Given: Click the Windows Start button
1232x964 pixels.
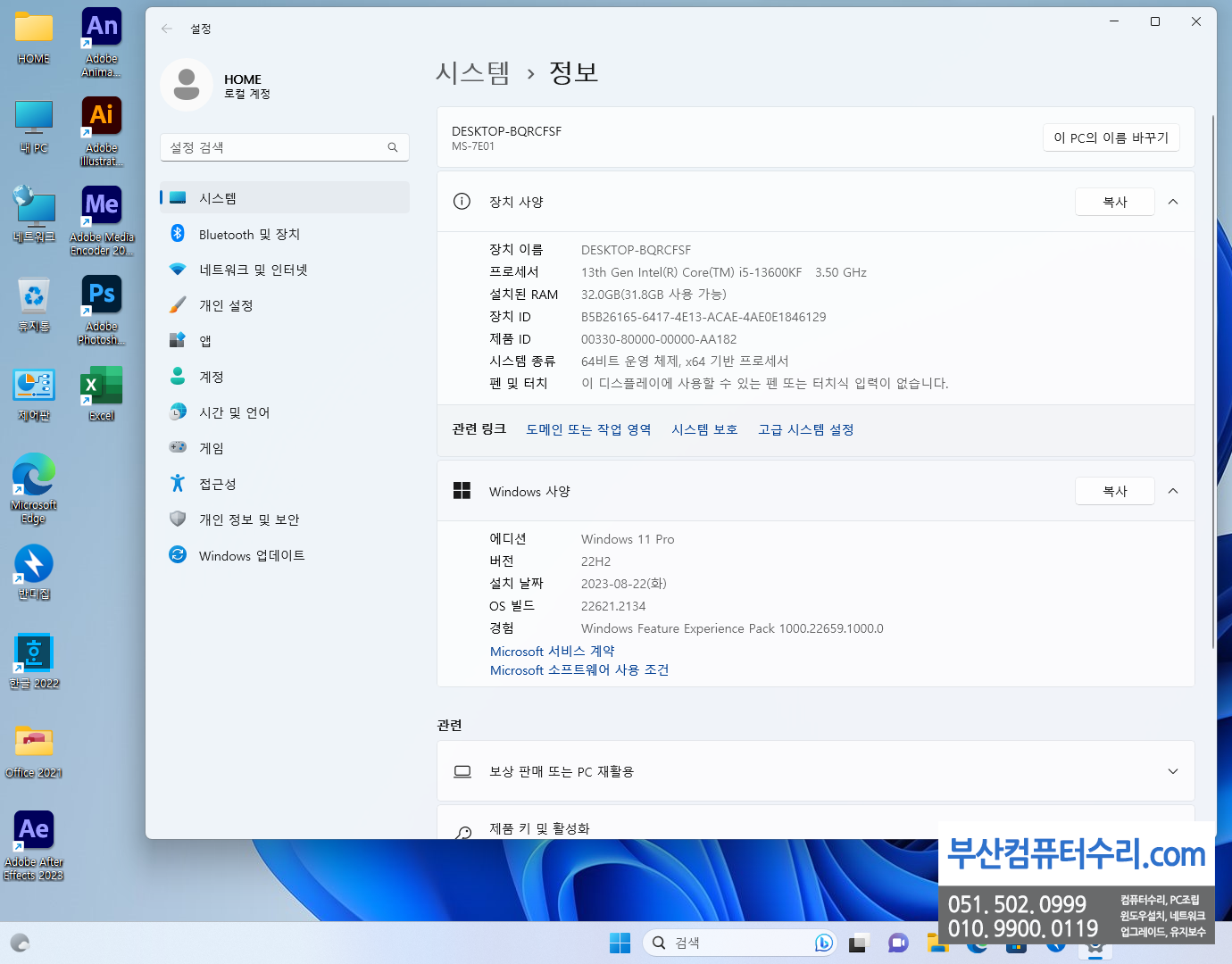Looking at the screenshot, I should coord(620,943).
